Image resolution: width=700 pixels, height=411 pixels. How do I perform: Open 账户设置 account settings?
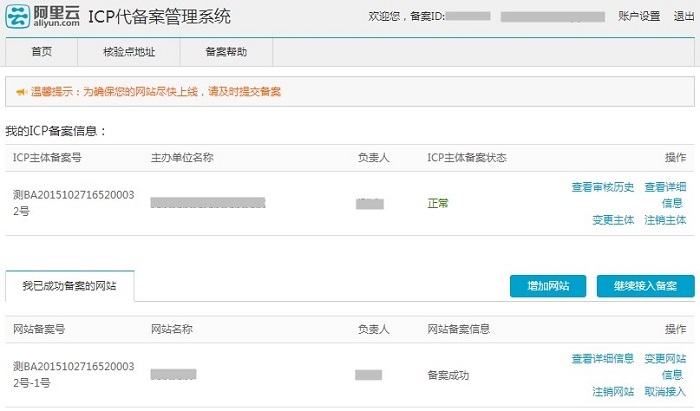point(639,17)
